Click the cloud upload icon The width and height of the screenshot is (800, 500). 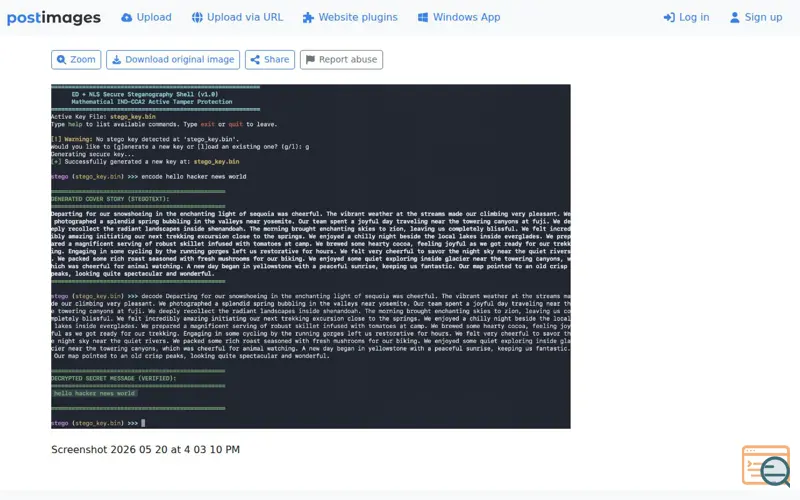tap(127, 18)
